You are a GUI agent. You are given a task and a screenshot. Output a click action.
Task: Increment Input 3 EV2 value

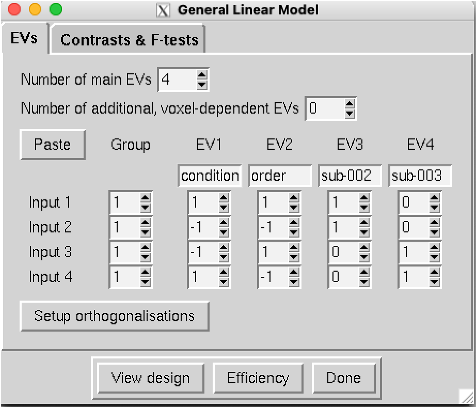[x=294, y=248]
